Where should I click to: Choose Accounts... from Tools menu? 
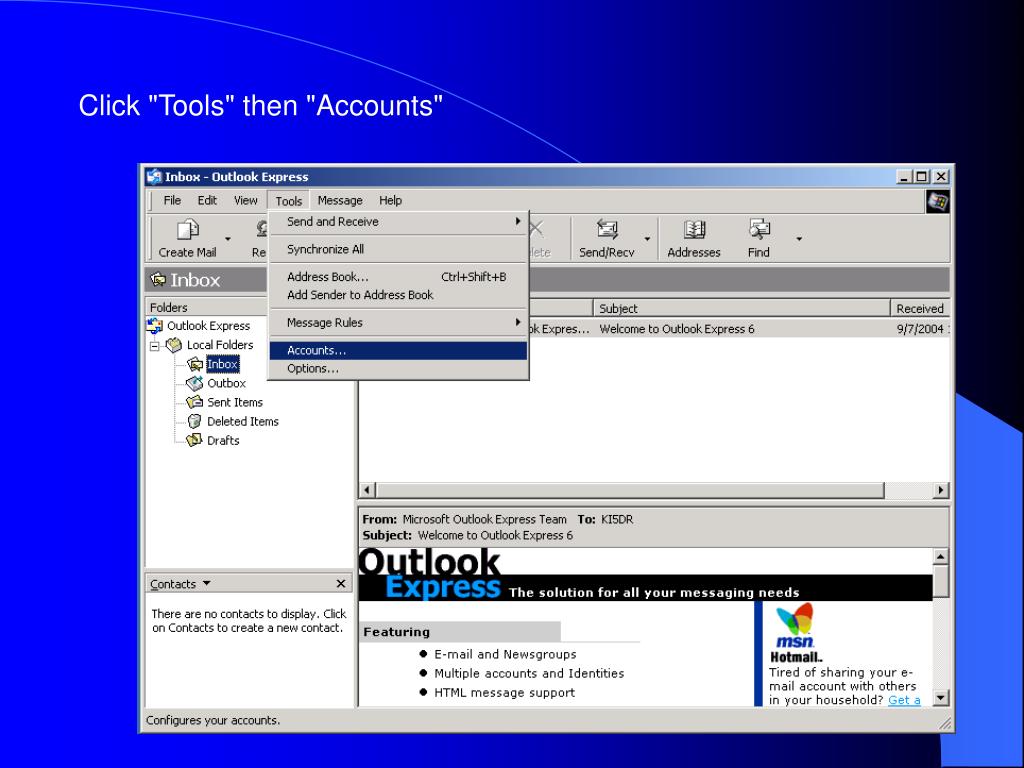click(x=398, y=351)
